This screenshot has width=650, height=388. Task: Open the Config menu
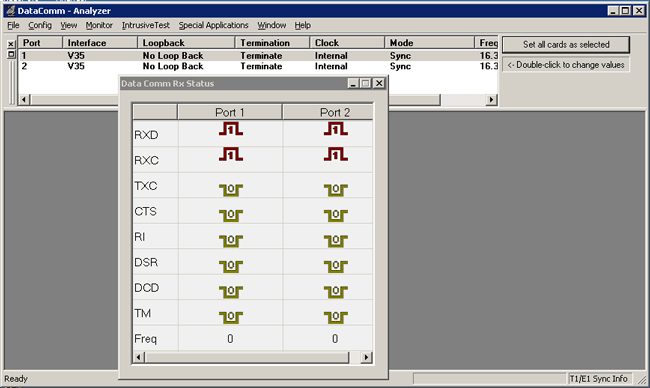pos(40,25)
